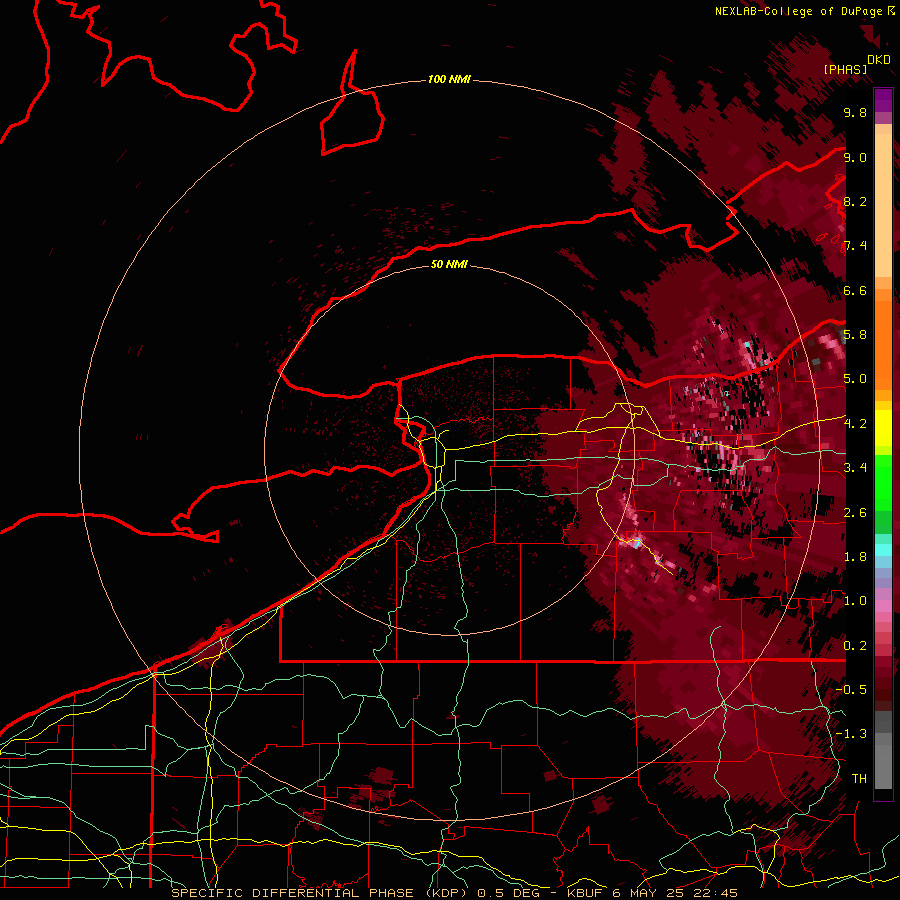Click the 7.4 value on the scale
This screenshot has width=900, height=900.
coord(855,246)
